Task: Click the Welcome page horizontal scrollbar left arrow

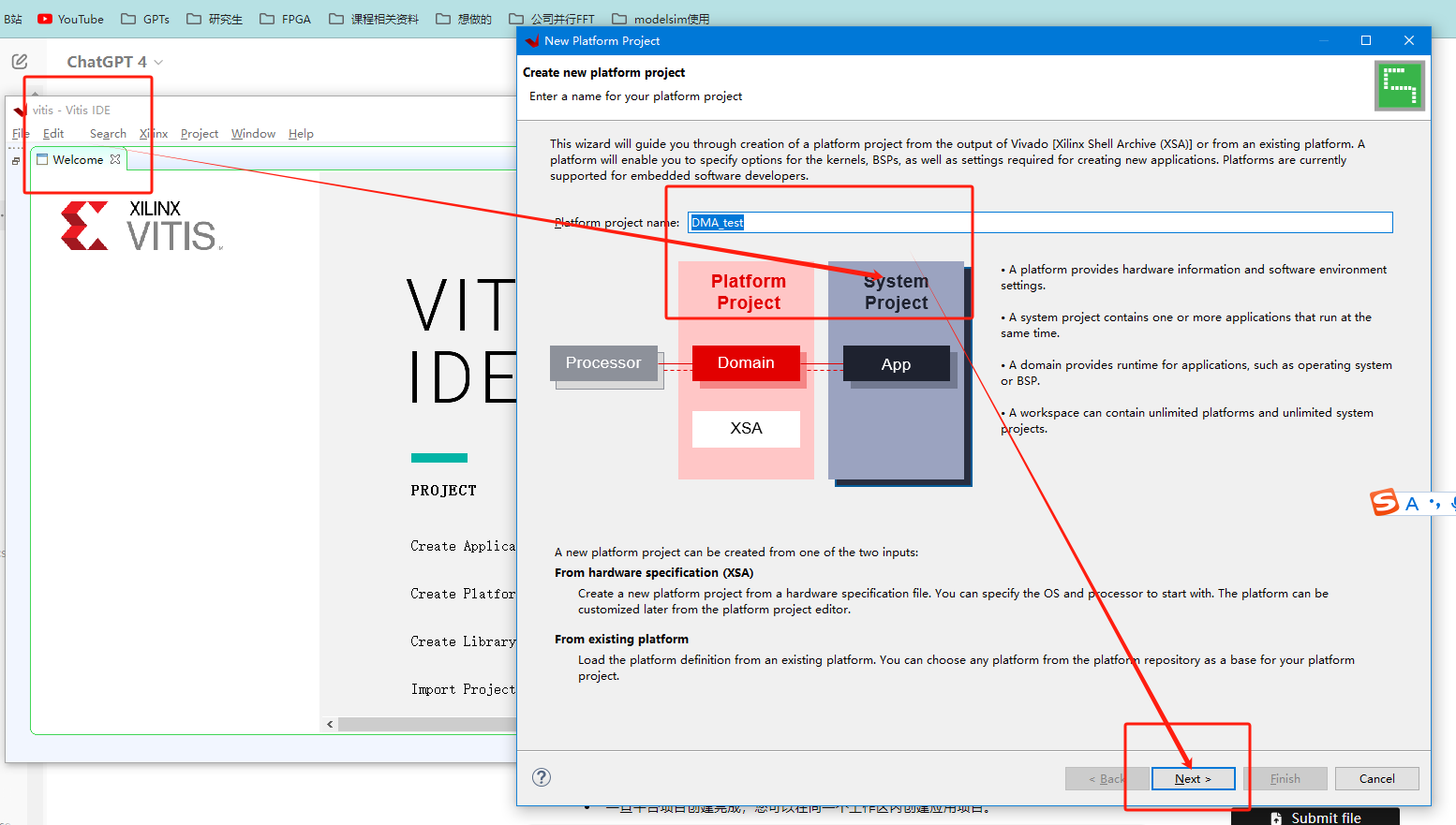Action: tap(330, 724)
